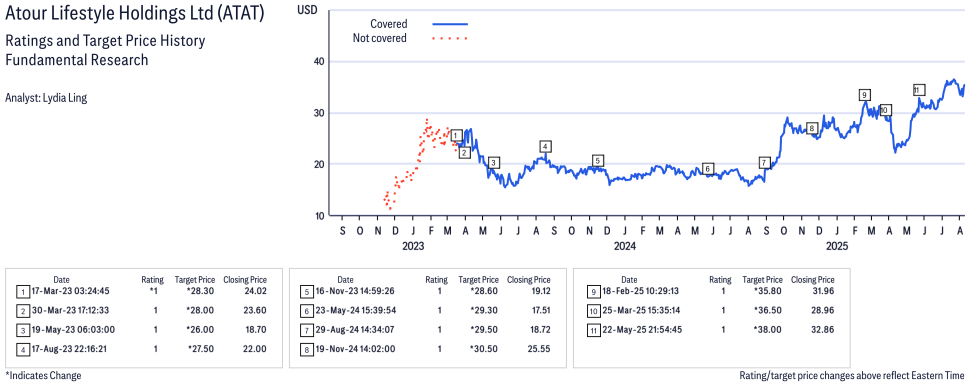Click the target price *28.30
The width and height of the screenshot is (975, 382).
click(x=201, y=291)
